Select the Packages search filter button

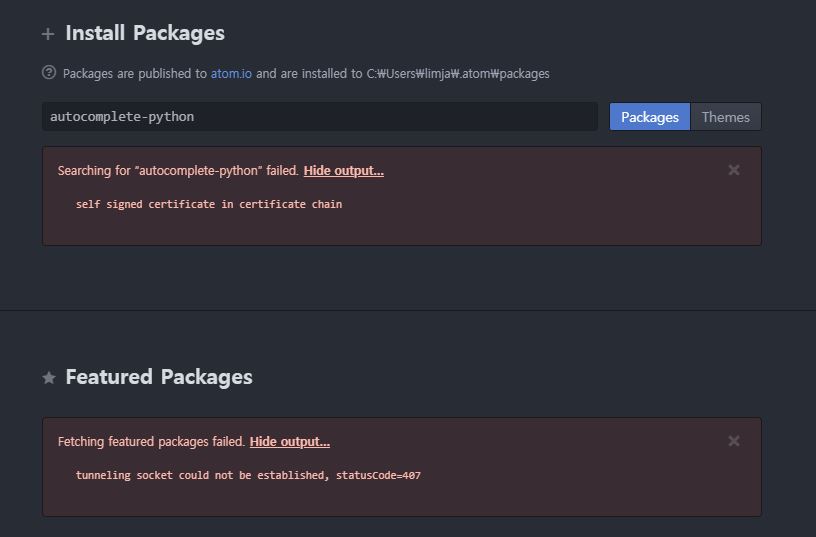[649, 117]
